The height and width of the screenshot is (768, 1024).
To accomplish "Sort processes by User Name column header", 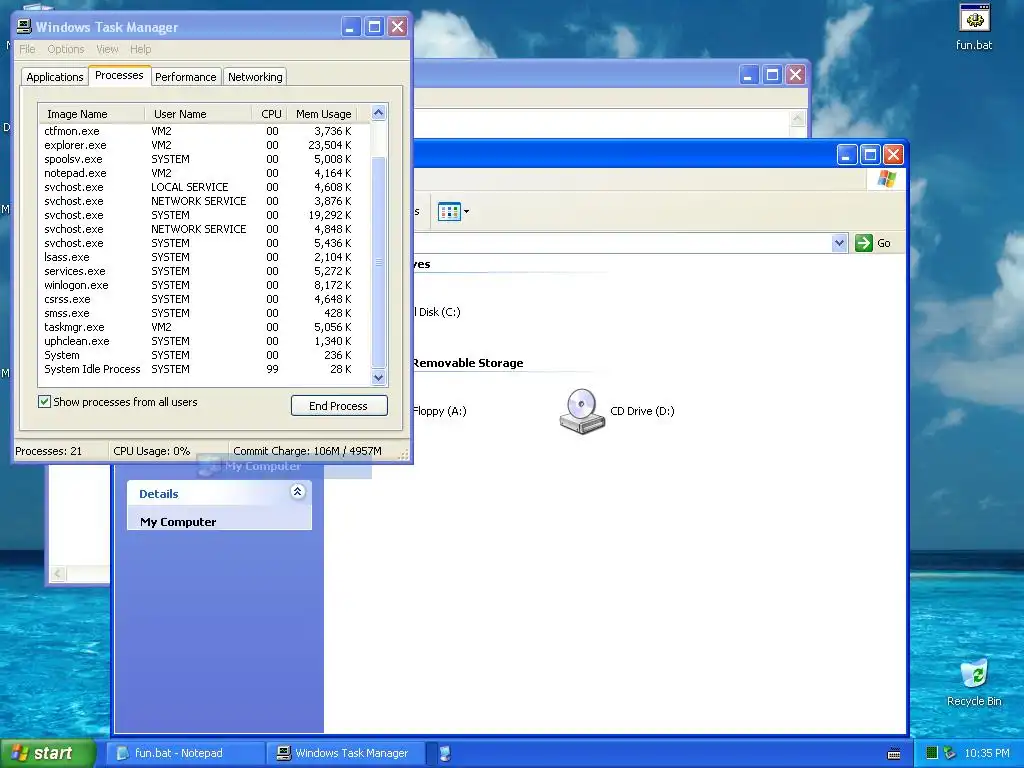I will coord(198,114).
